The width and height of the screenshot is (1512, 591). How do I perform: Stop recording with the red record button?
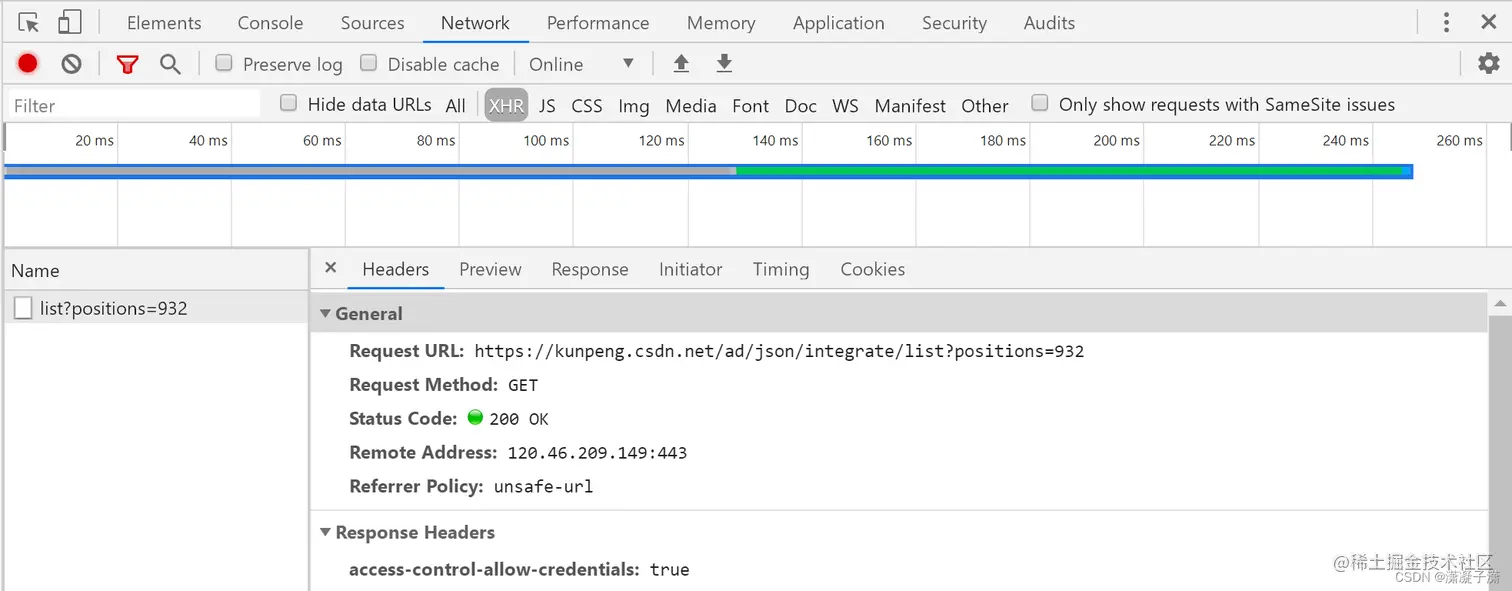(27, 63)
